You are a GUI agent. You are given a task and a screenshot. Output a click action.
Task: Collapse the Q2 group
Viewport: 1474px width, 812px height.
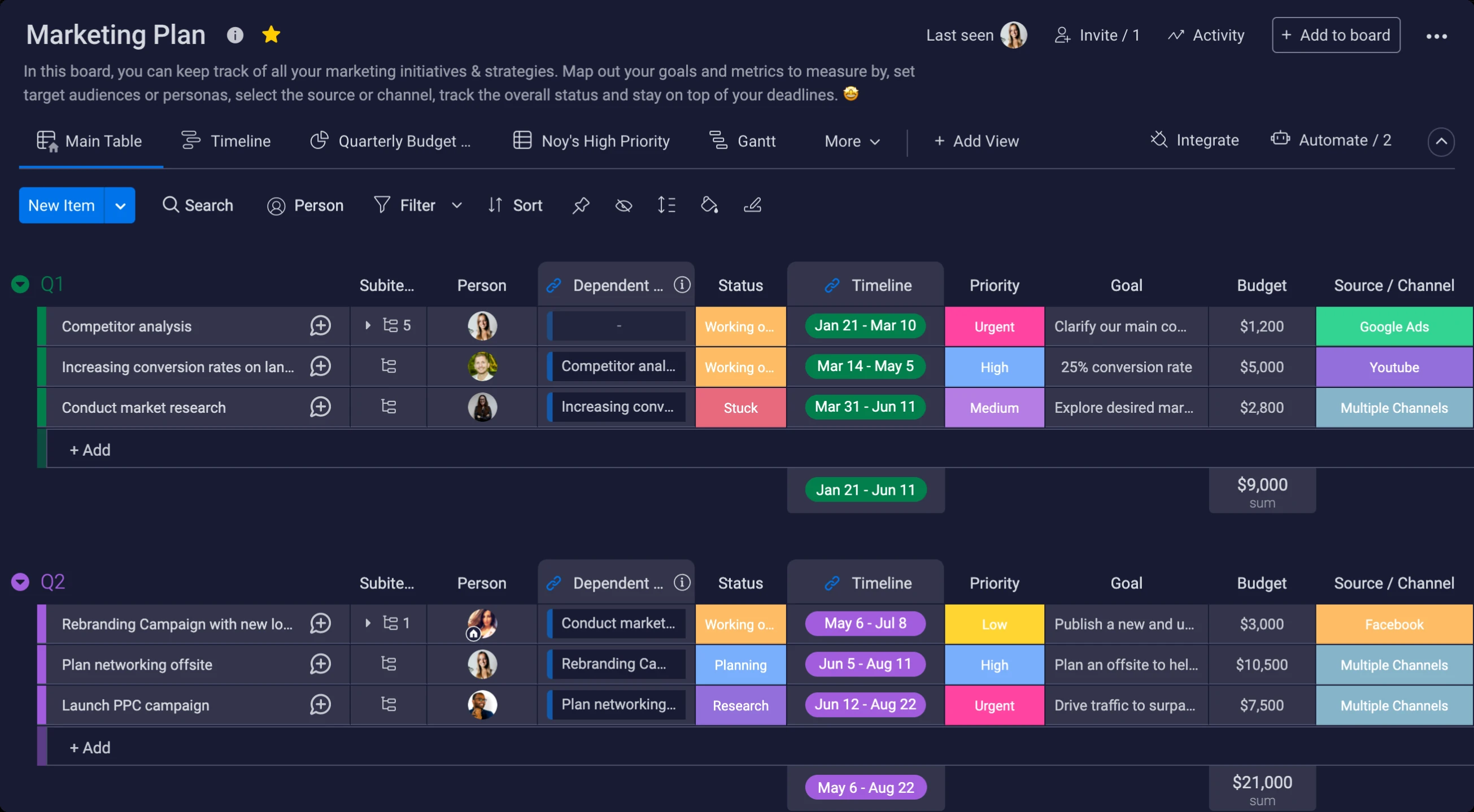[x=20, y=582]
